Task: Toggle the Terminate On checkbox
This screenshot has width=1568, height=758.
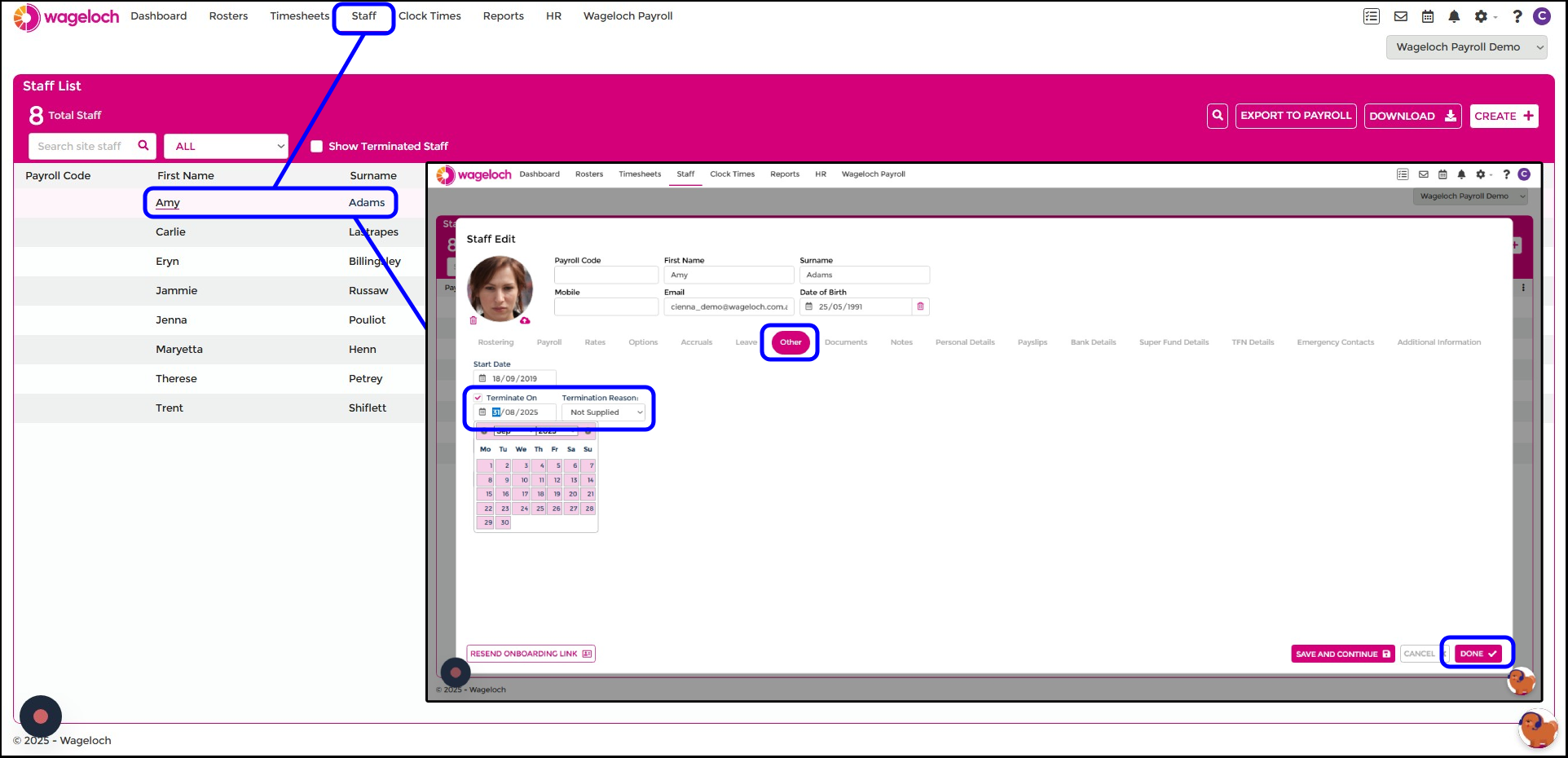Action: coord(478,398)
